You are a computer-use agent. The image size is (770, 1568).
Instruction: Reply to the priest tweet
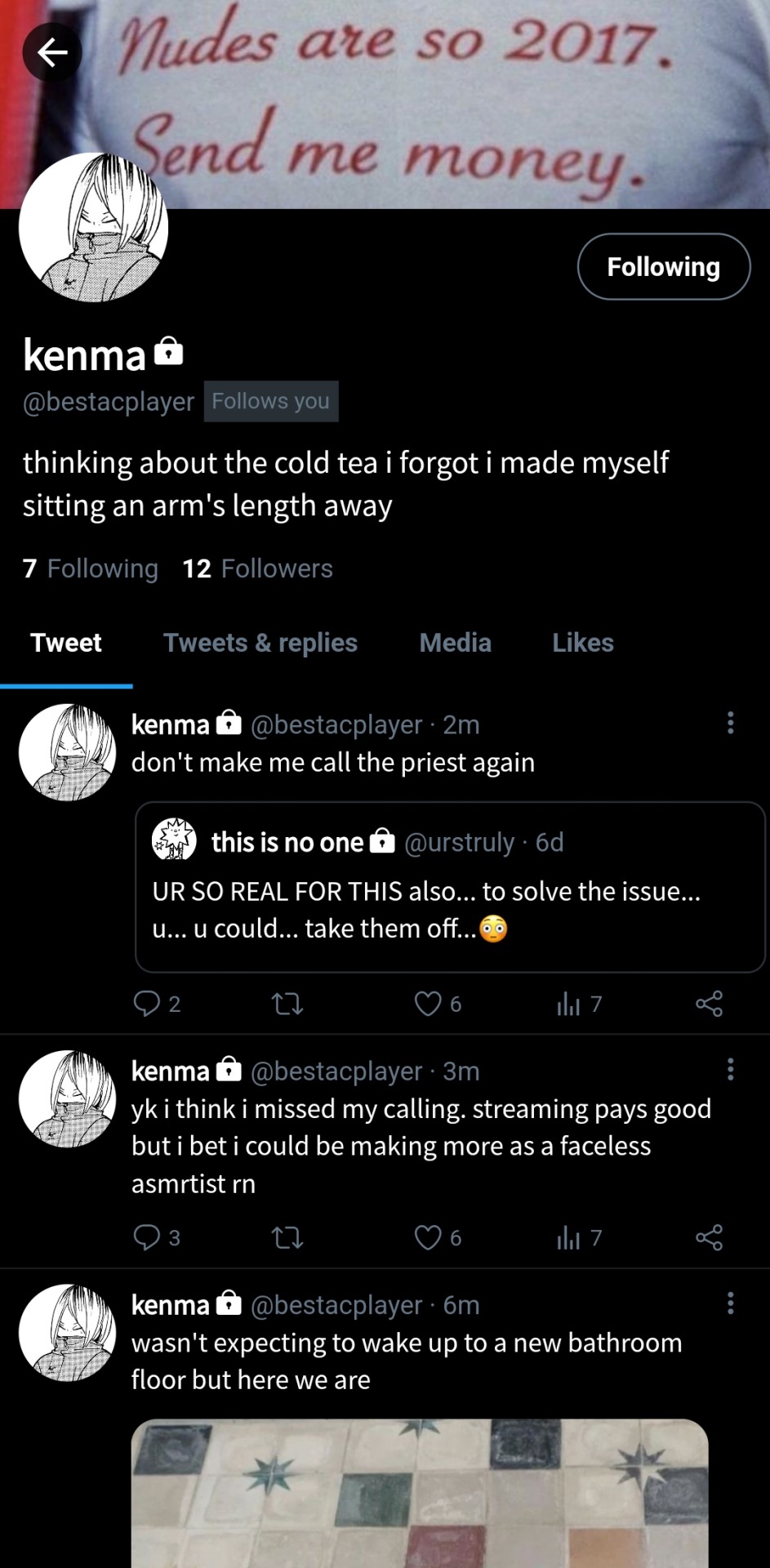click(147, 1003)
